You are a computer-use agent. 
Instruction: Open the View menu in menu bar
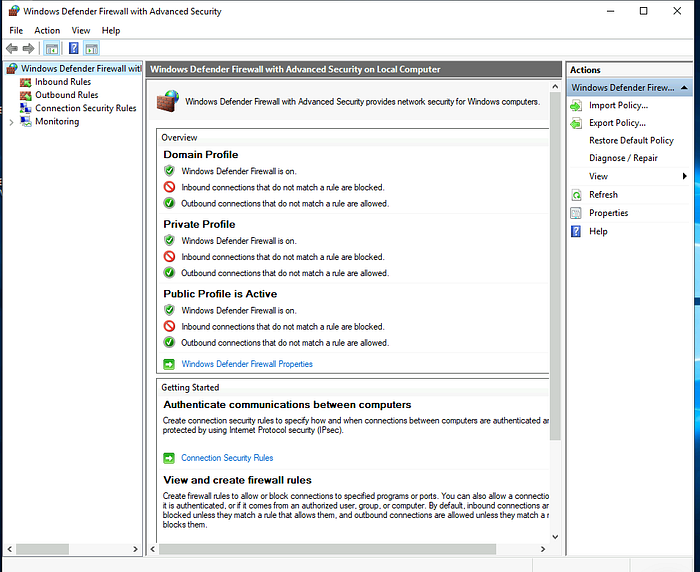pyautogui.click(x=81, y=30)
